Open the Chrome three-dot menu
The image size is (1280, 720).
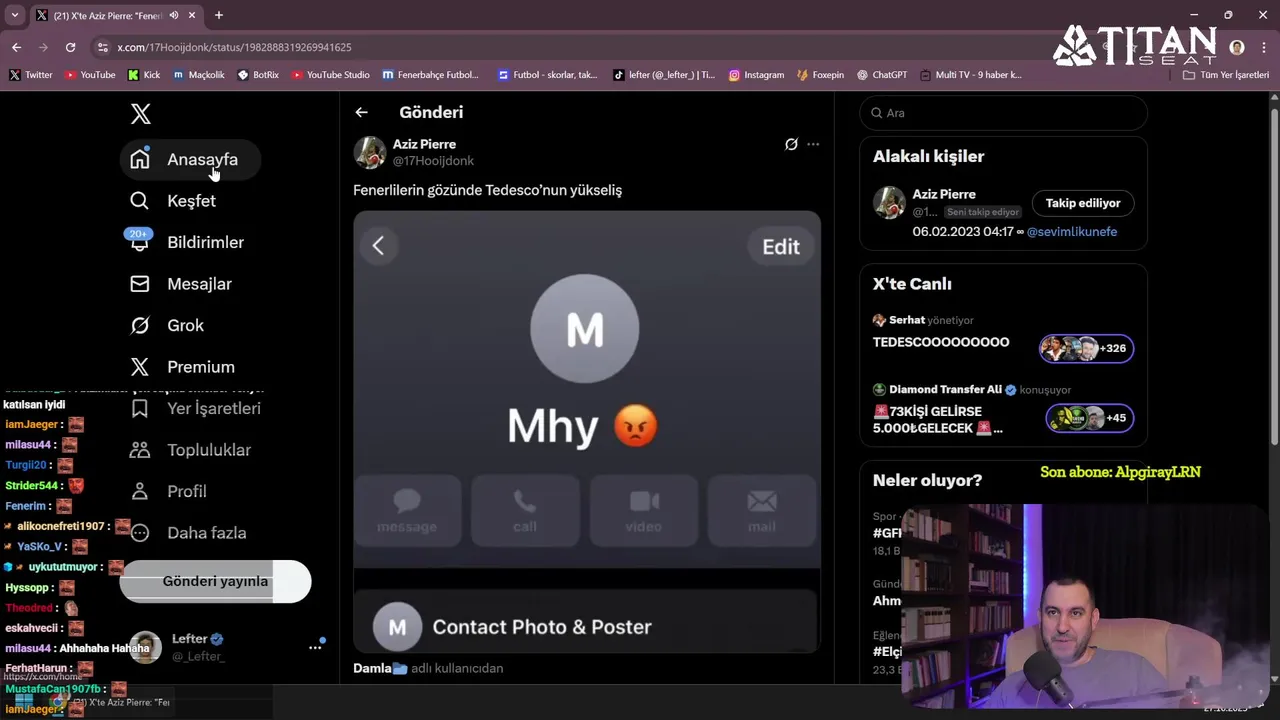(x=1263, y=47)
